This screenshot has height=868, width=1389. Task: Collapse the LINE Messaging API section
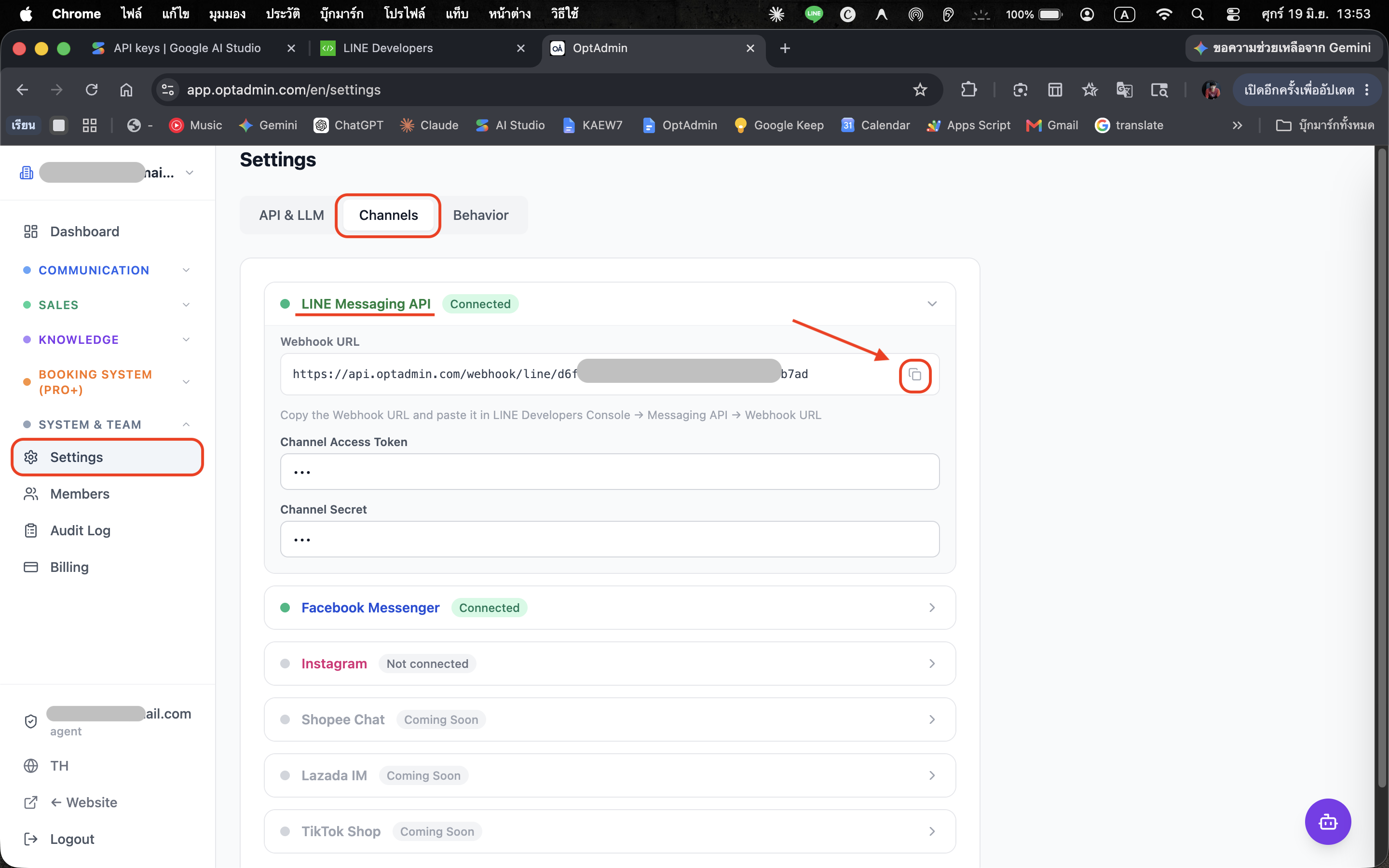[932, 304]
